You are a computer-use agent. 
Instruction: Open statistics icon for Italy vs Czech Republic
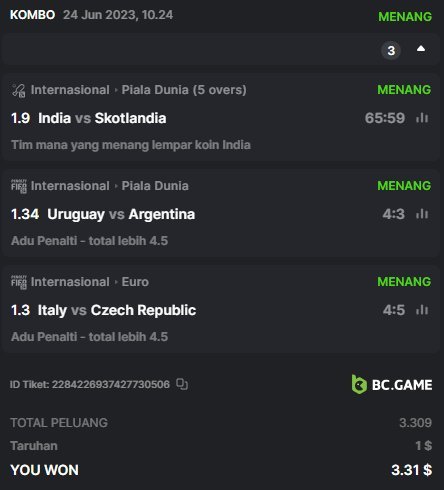pyautogui.click(x=422, y=310)
